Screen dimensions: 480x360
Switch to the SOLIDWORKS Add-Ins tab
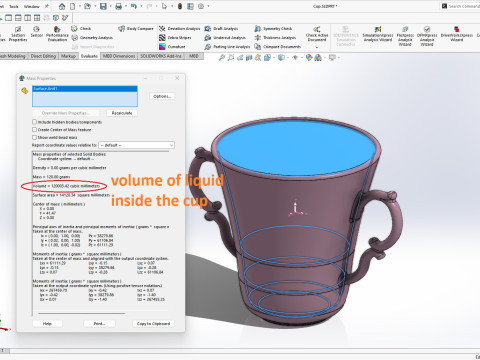point(161,56)
